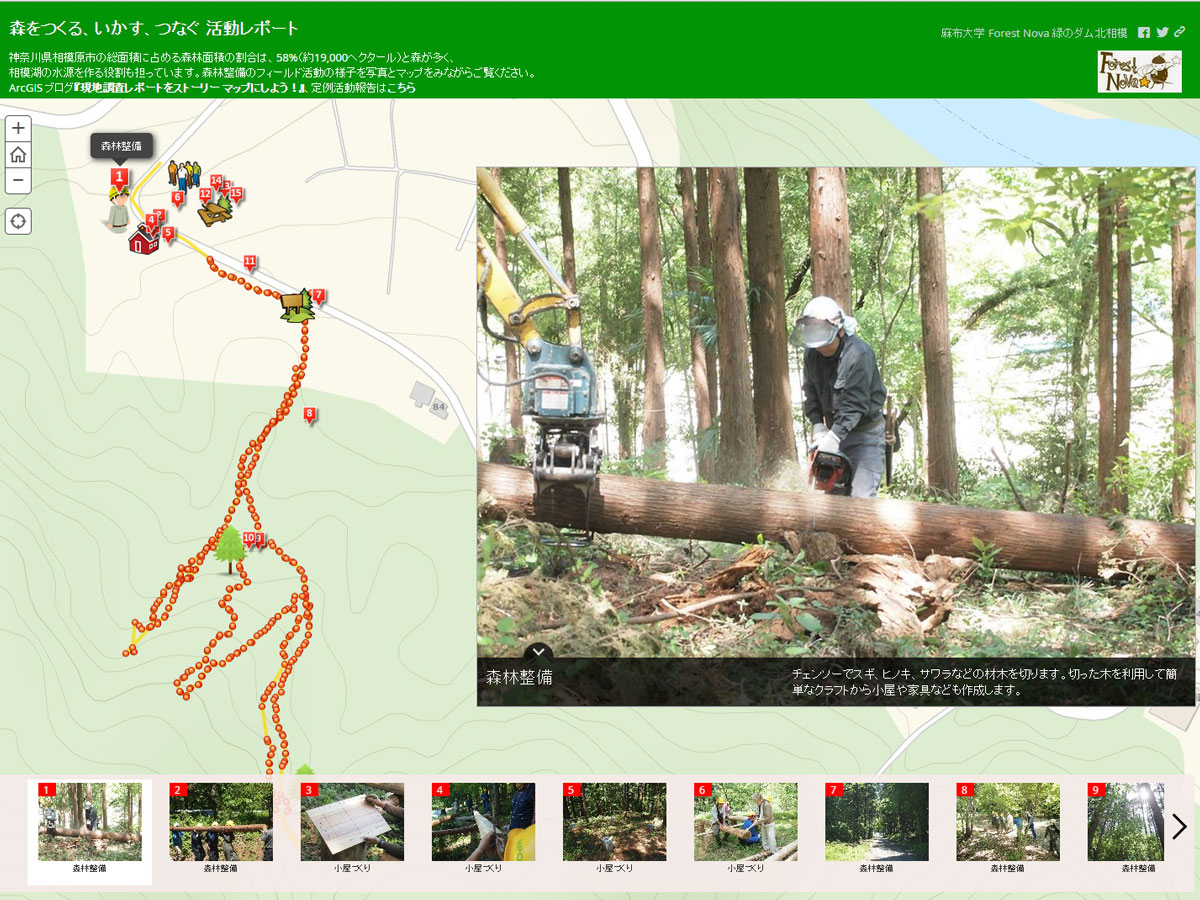Share the story map on Twitter
This screenshot has height=900, width=1200.
tap(1160, 32)
